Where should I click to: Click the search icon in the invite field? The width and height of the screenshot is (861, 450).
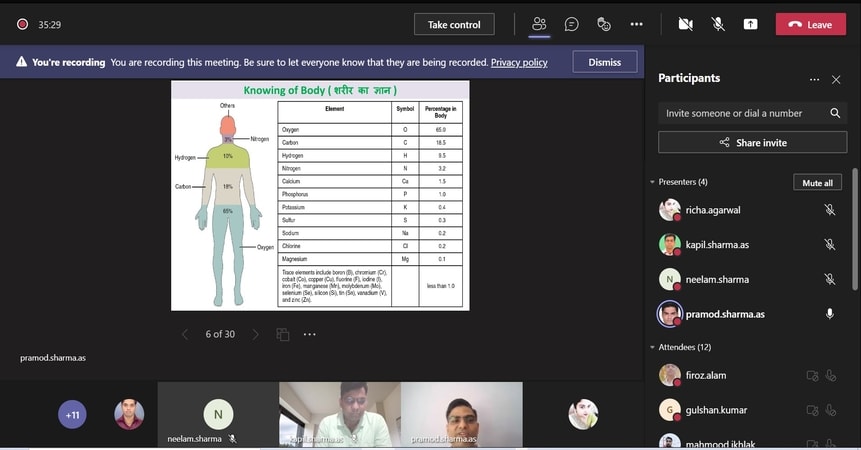(835, 114)
